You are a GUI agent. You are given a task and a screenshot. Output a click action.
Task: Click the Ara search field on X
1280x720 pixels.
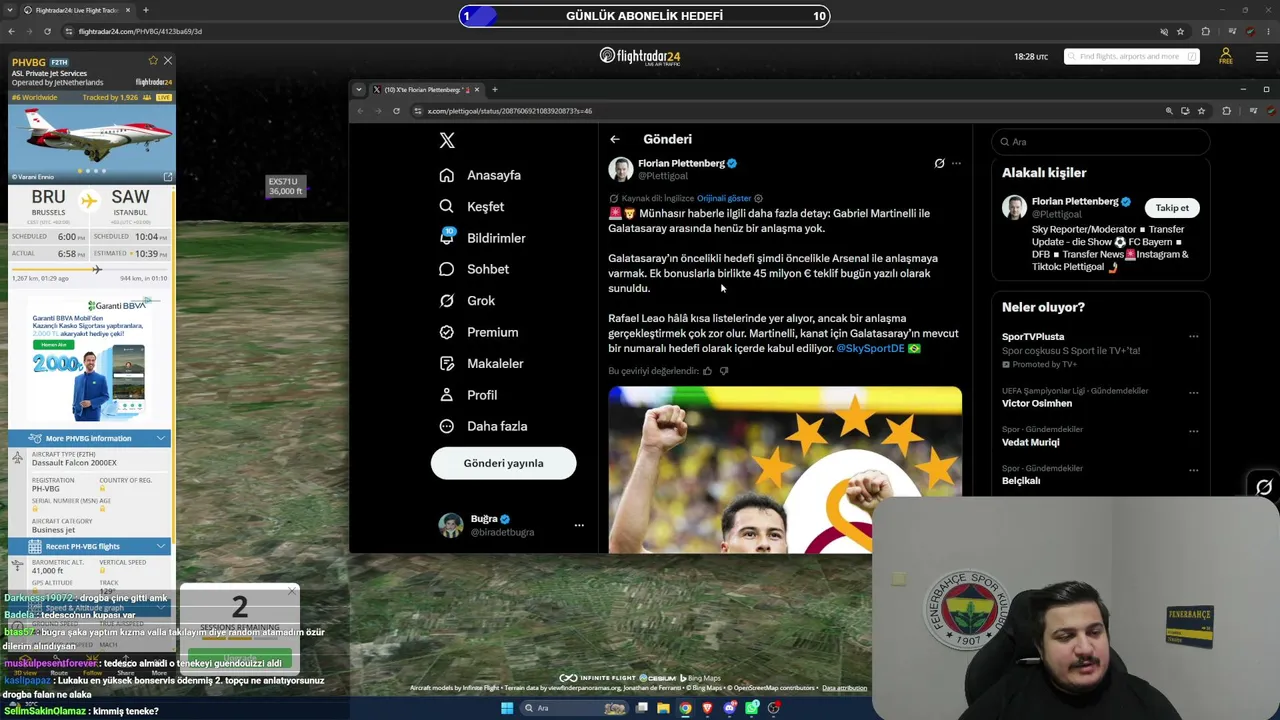point(1100,142)
